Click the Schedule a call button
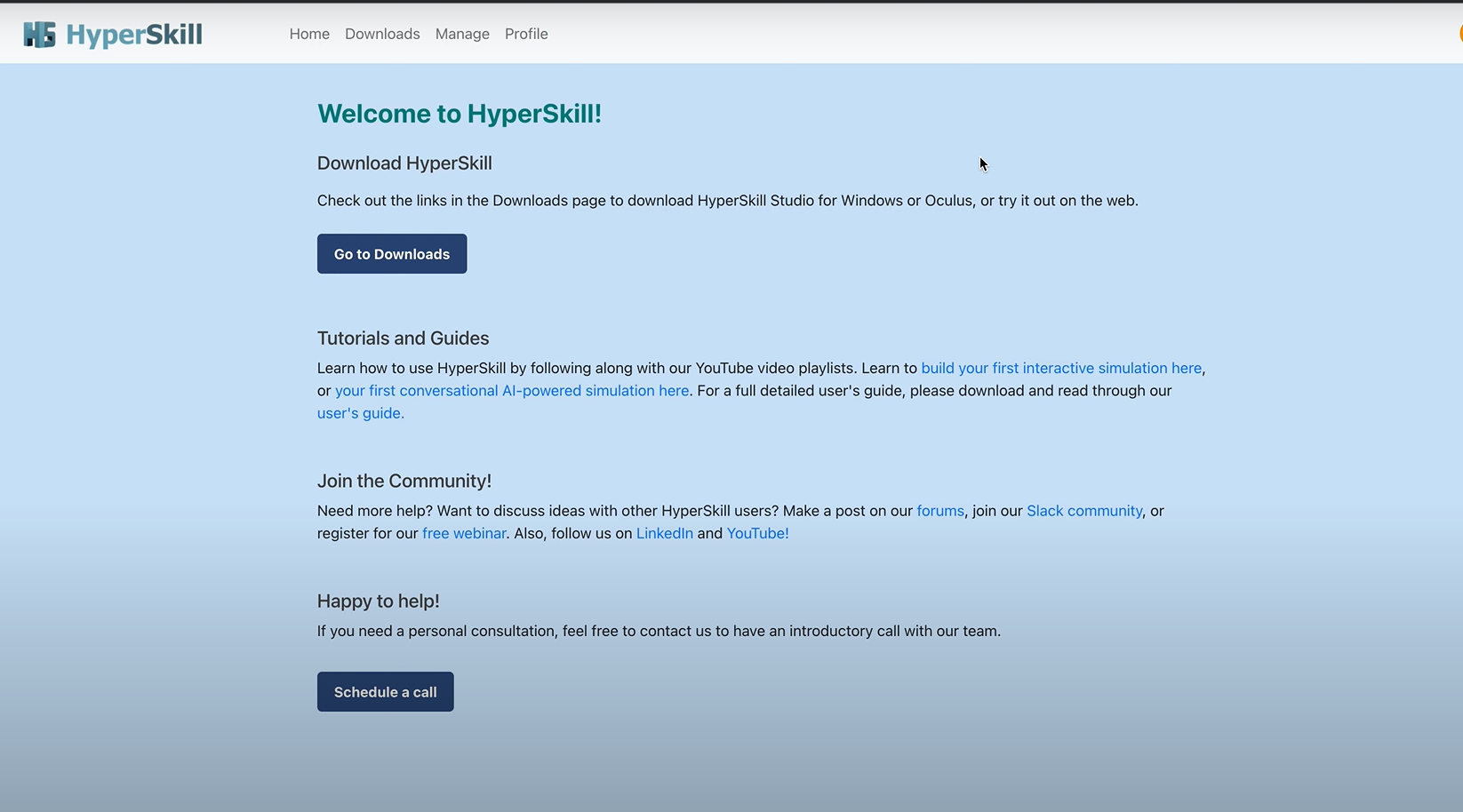Viewport: 1463px width, 812px height. coord(385,691)
